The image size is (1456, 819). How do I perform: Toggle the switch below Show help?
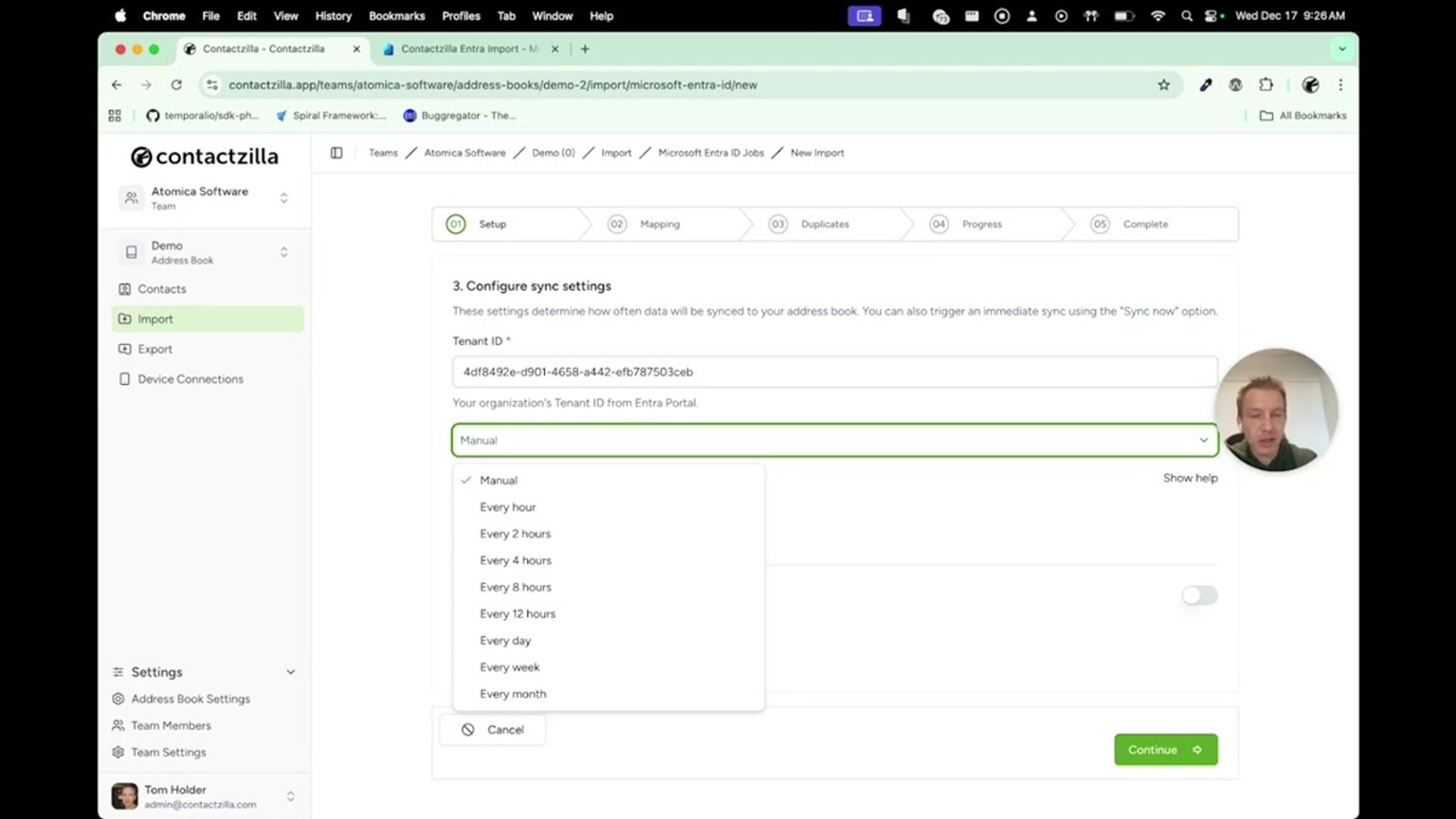pos(1199,595)
